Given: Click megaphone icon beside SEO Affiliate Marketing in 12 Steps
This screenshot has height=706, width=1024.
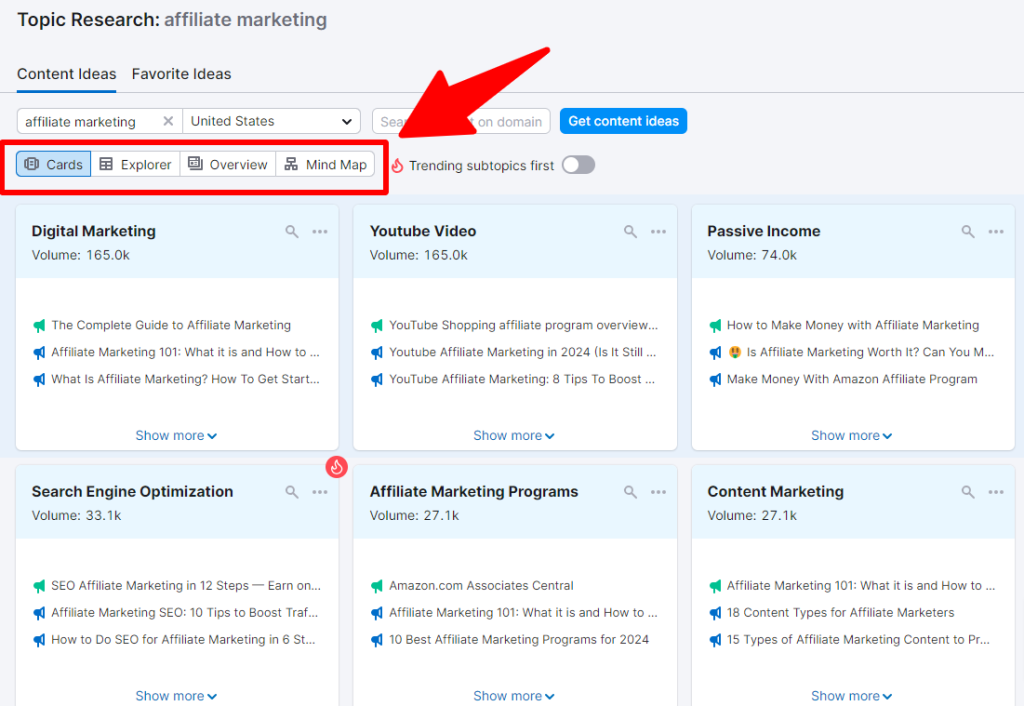Looking at the screenshot, I should pyautogui.click(x=39, y=586).
